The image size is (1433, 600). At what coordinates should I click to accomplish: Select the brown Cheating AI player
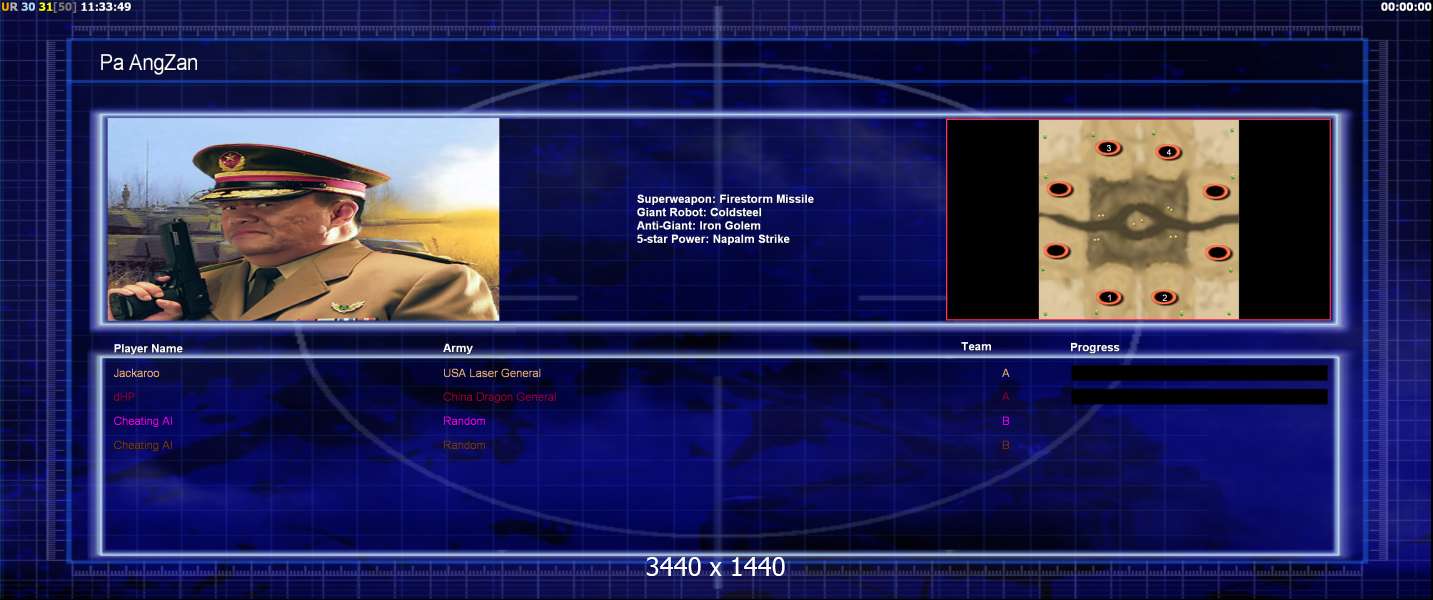pyautogui.click(x=143, y=445)
